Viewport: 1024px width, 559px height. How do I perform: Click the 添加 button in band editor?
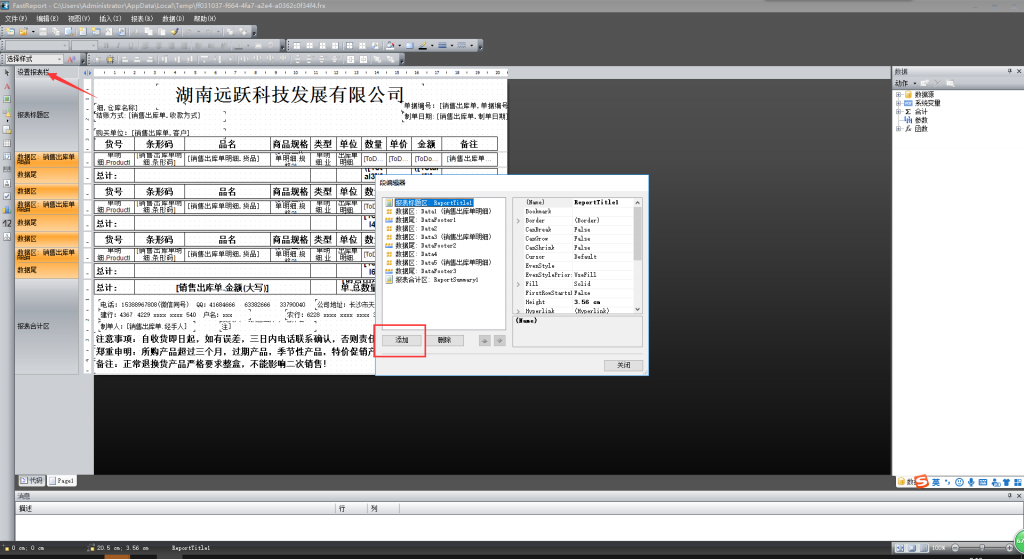pyautogui.click(x=402, y=340)
